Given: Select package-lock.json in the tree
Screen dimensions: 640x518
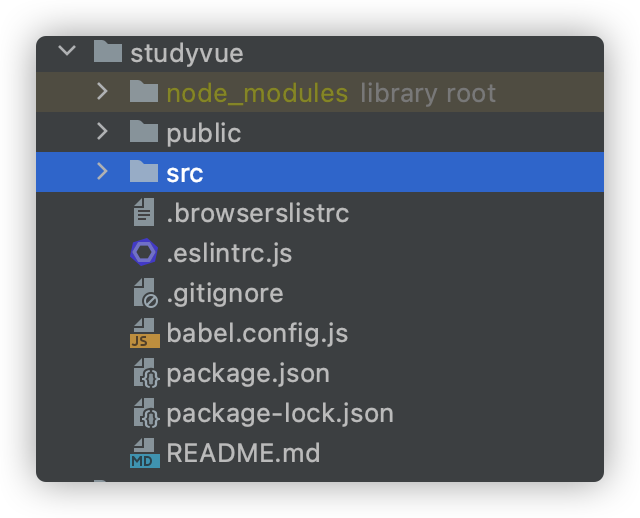Looking at the screenshot, I should coord(280,414).
